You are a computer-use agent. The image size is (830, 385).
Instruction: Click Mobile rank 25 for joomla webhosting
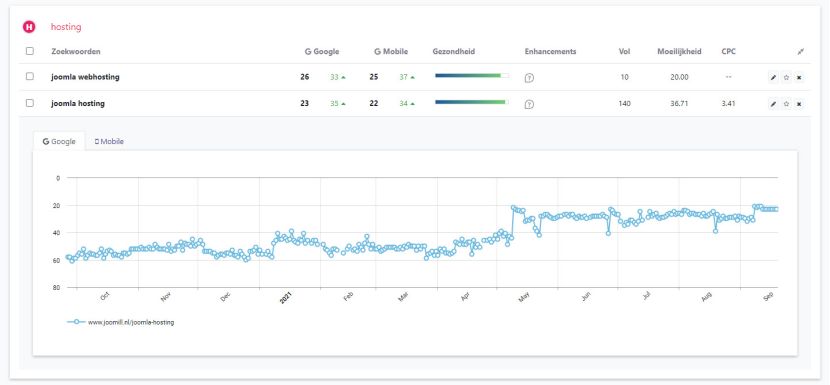[x=374, y=77]
